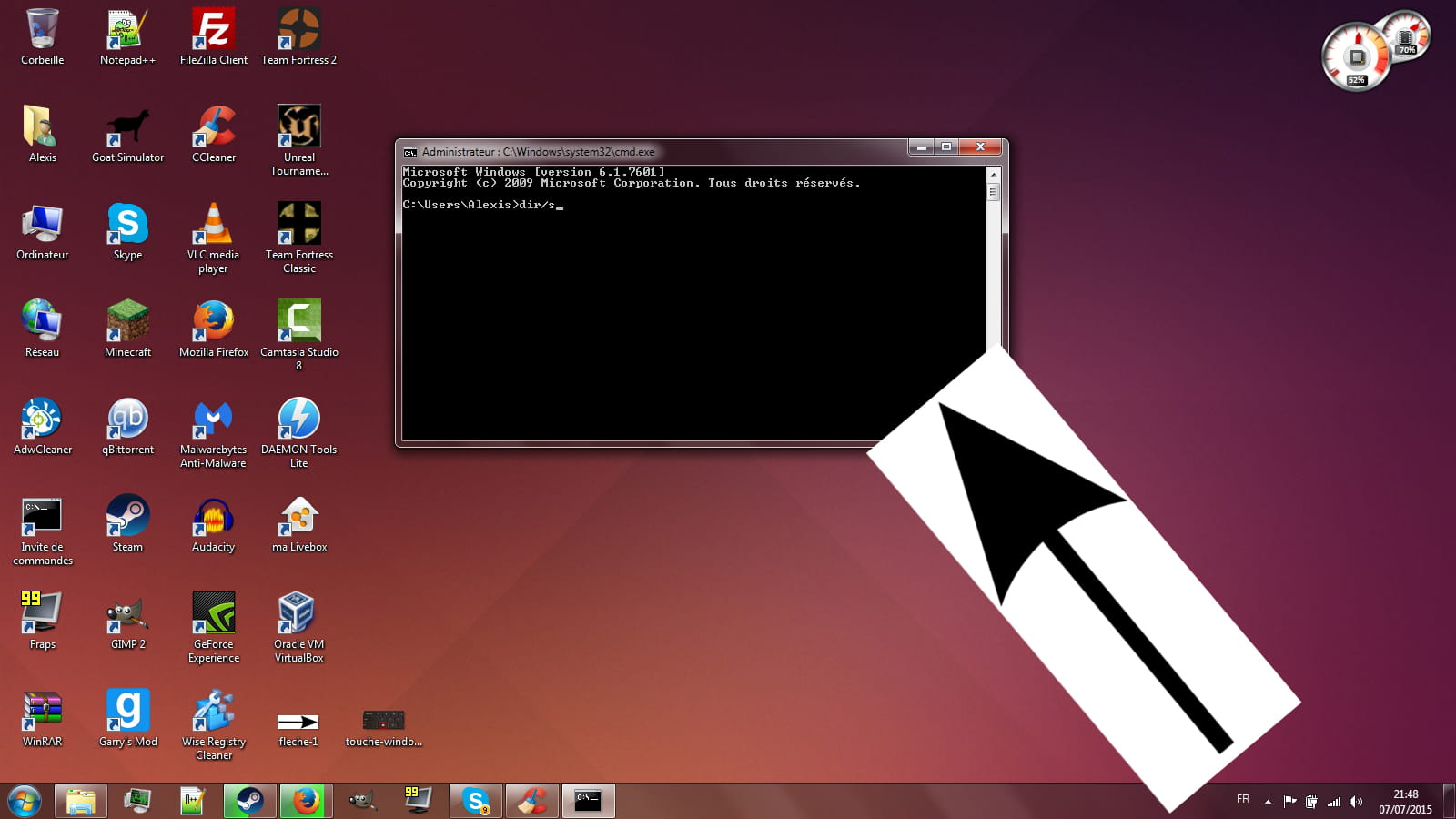The height and width of the screenshot is (819, 1456).
Task: Select the VLC media player icon
Action: [213, 225]
